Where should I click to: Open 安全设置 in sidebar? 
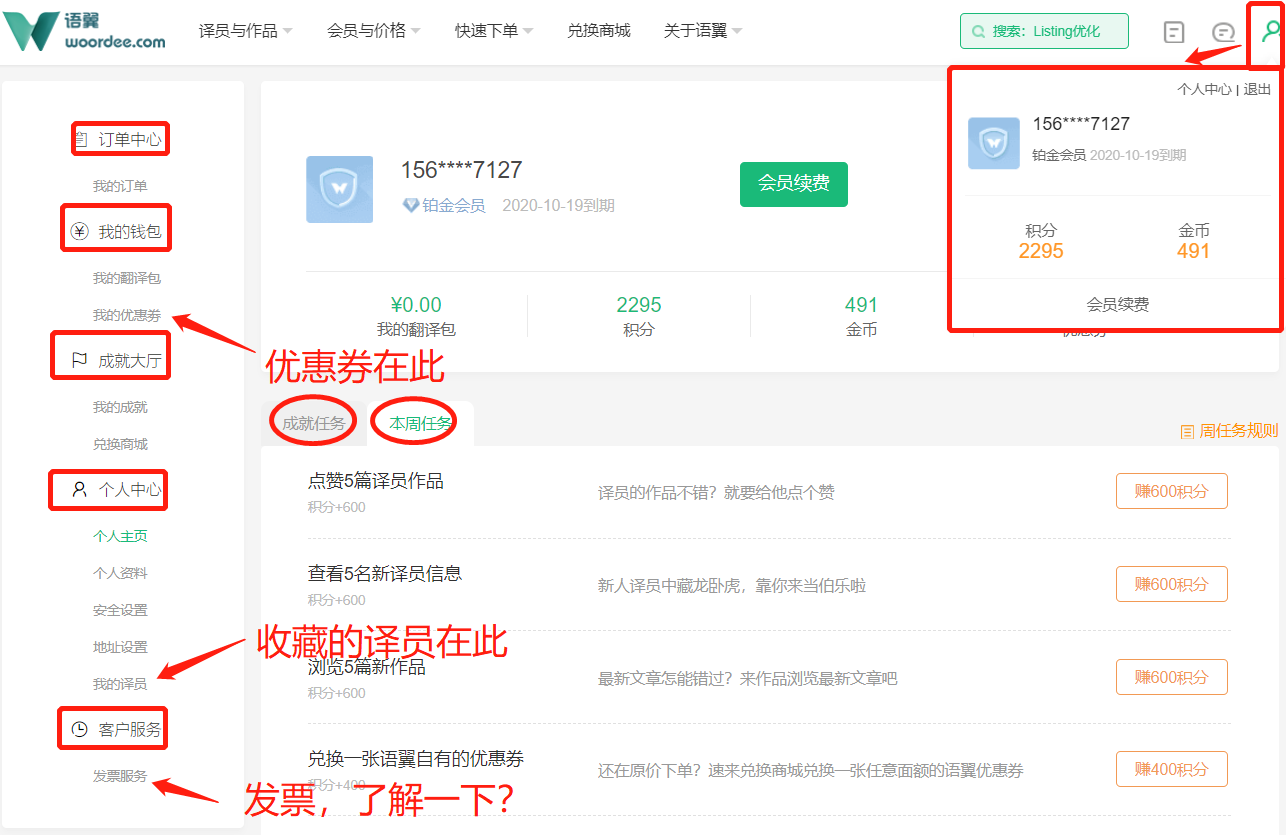[x=120, y=610]
